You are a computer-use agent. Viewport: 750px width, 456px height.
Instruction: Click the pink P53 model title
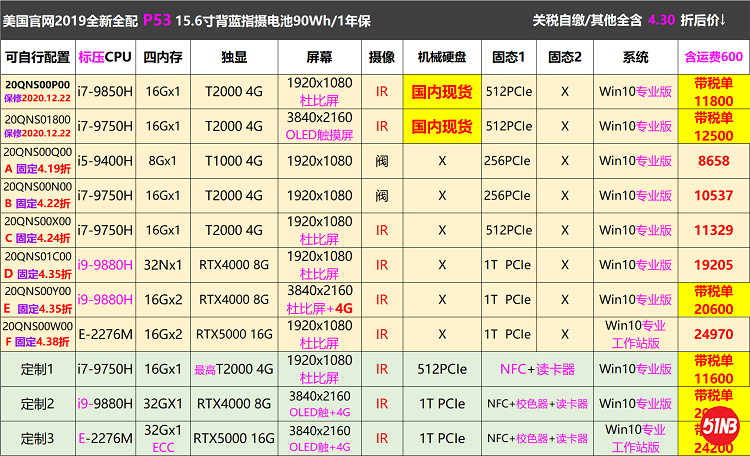[x=156, y=19]
